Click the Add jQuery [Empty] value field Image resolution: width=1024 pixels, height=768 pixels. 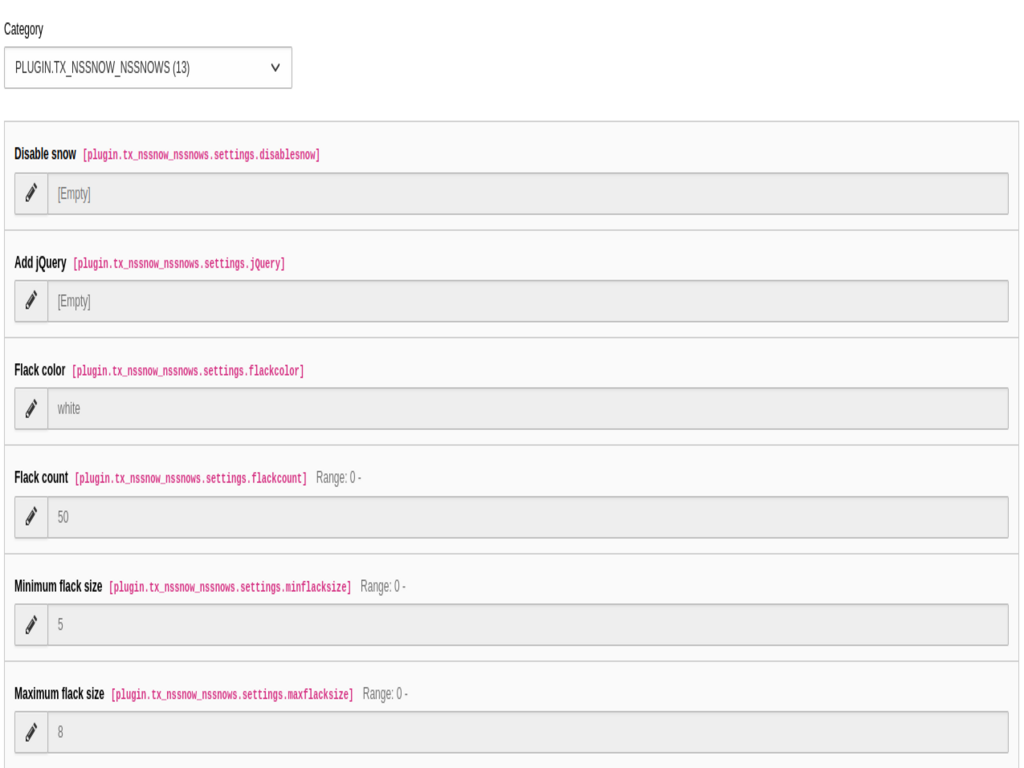[x=528, y=301]
